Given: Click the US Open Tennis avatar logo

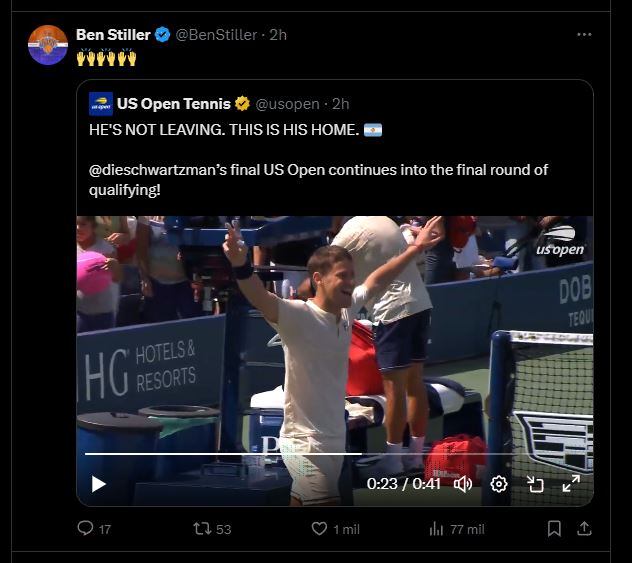Looking at the screenshot, I should (x=101, y=103).
